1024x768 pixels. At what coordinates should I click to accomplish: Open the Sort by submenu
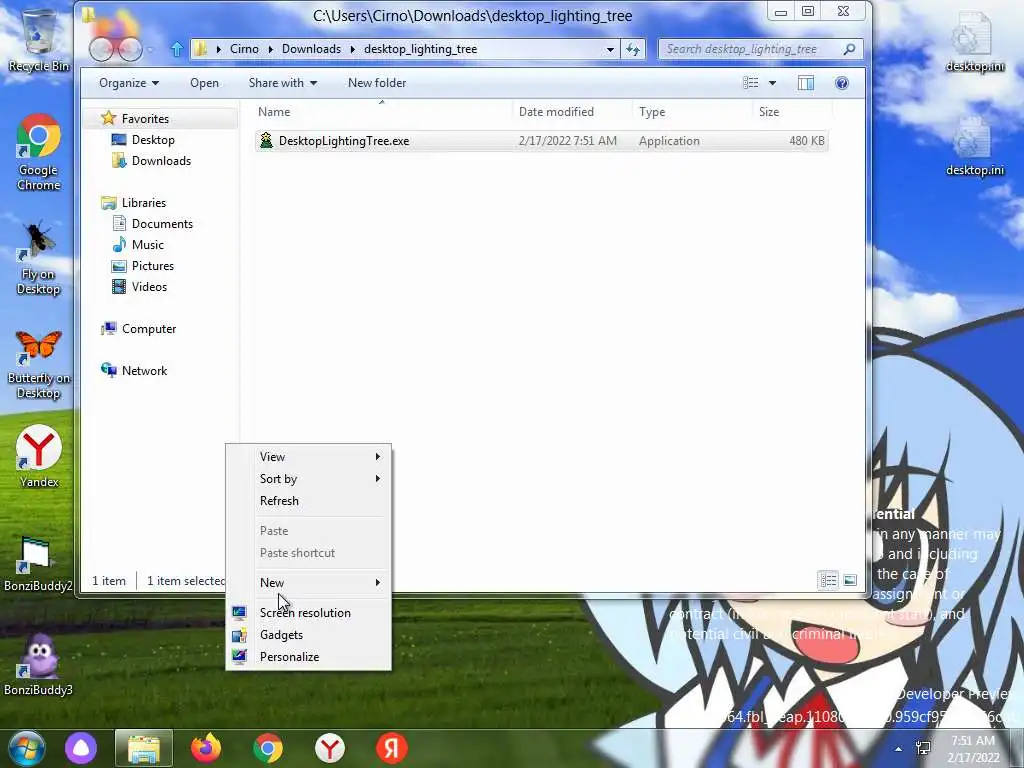[308, 479]
